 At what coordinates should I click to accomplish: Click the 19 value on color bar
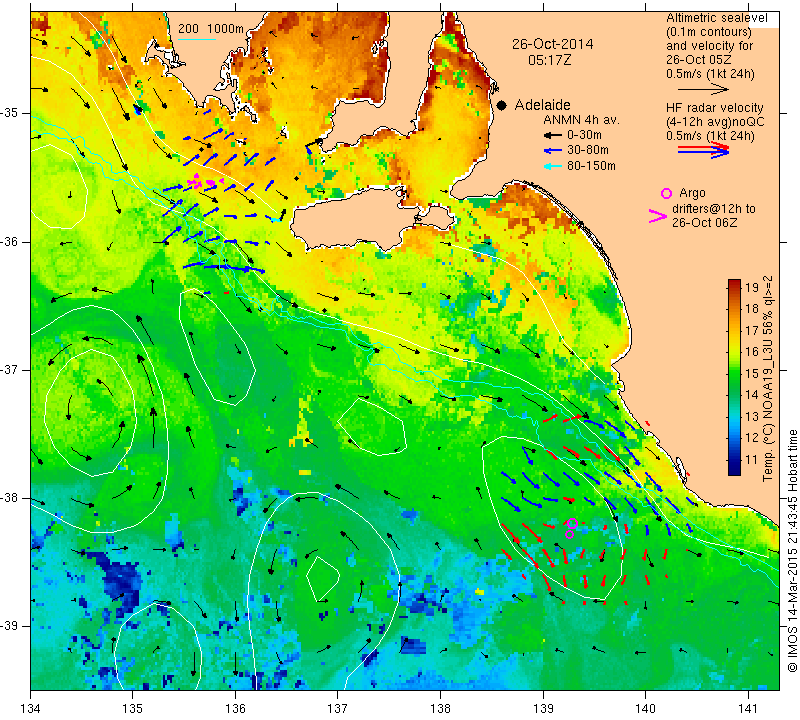coord(752,287)
